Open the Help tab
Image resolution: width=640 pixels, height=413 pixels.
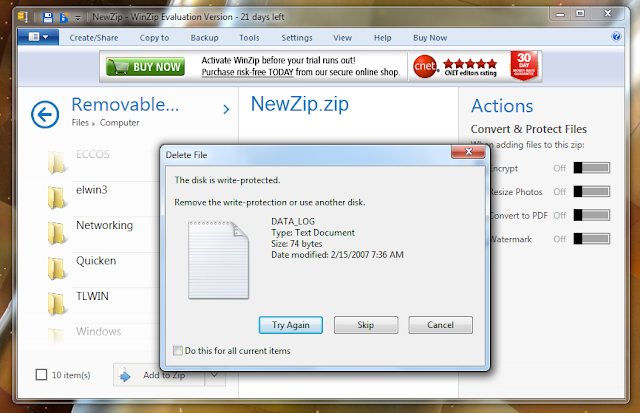[382, 38]
